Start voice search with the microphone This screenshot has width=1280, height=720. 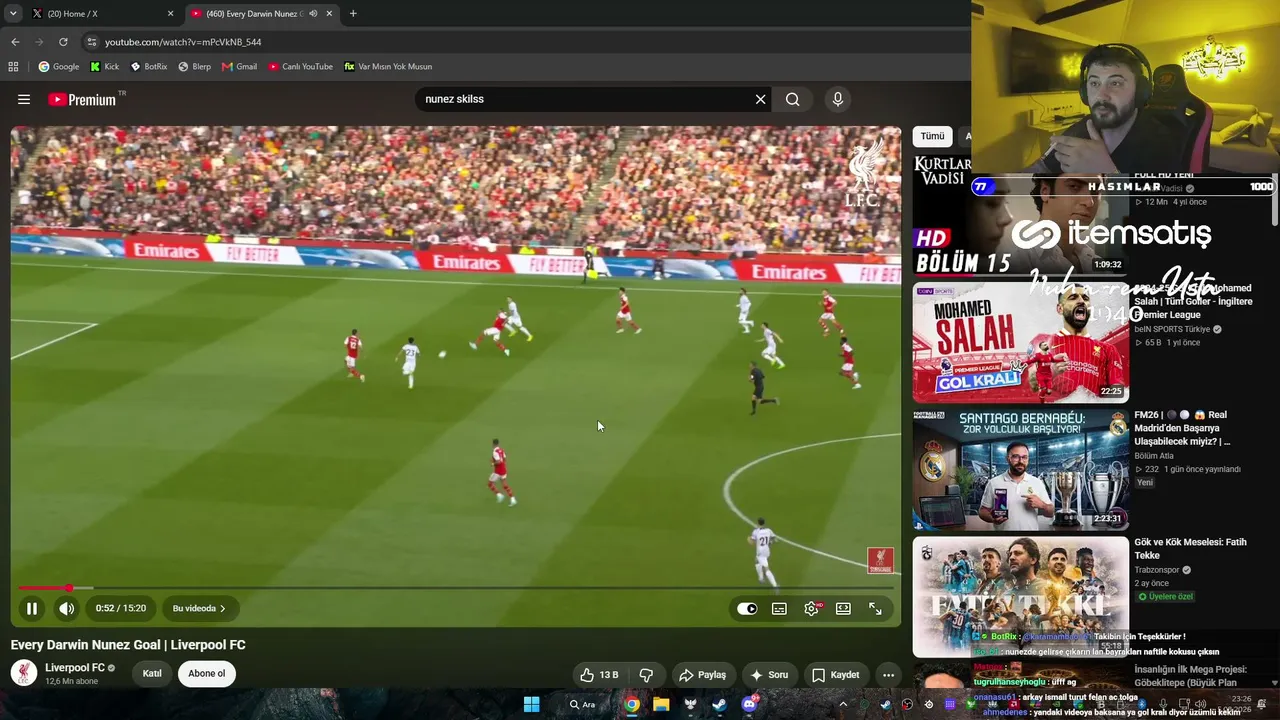838,99
